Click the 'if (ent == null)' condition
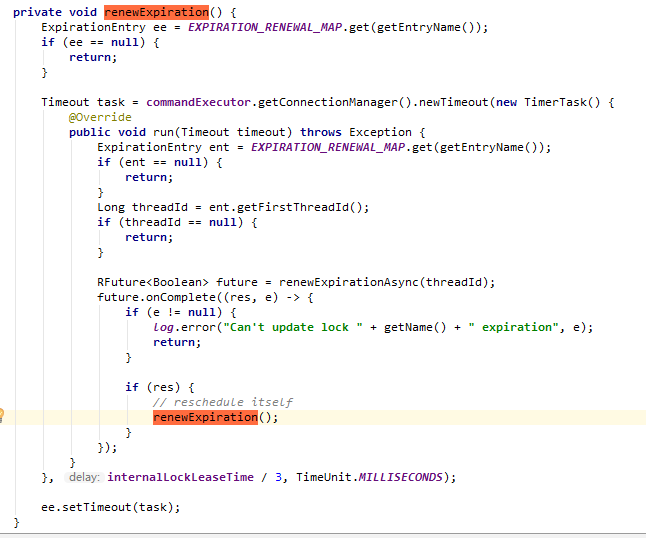 (153, 162)
